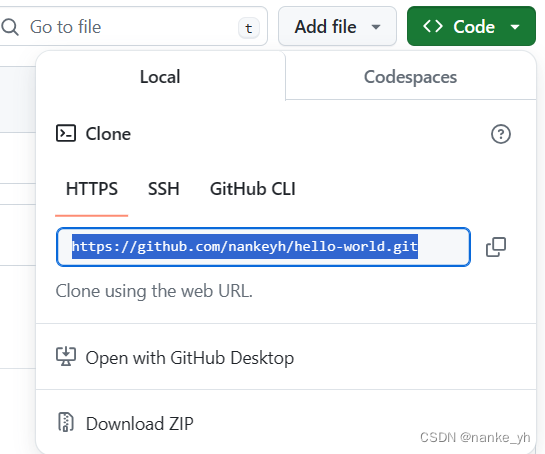Click the 't' keyboard shortcut badge

(249, 28)
